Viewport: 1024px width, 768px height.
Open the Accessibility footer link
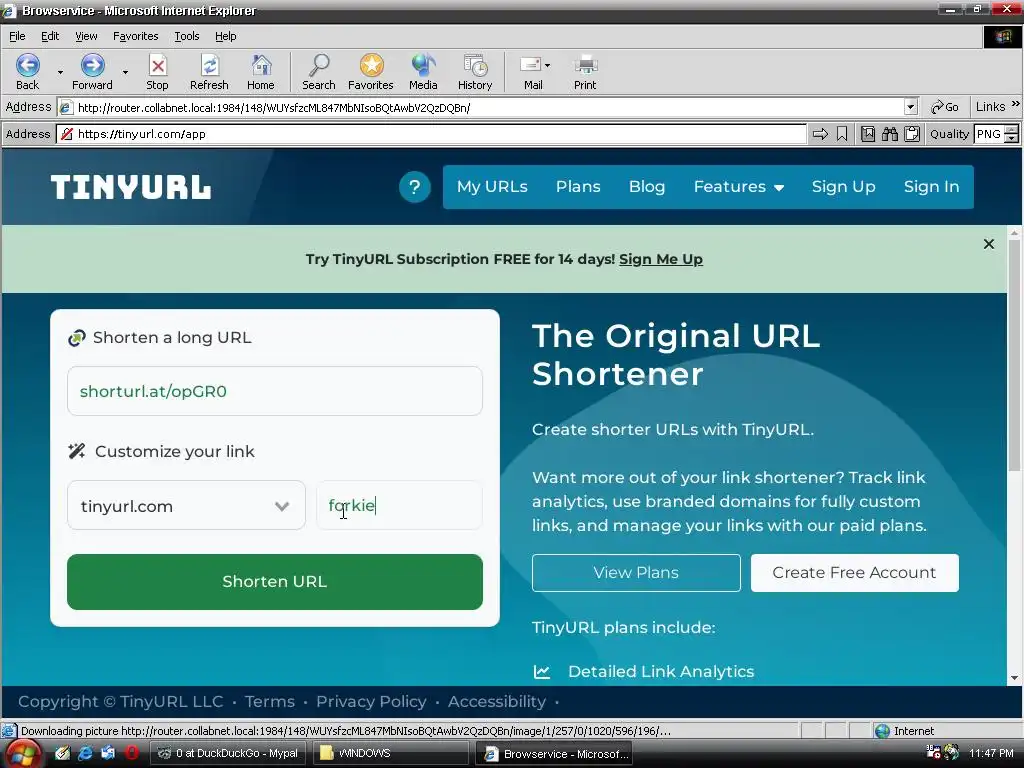click(497, 701)
